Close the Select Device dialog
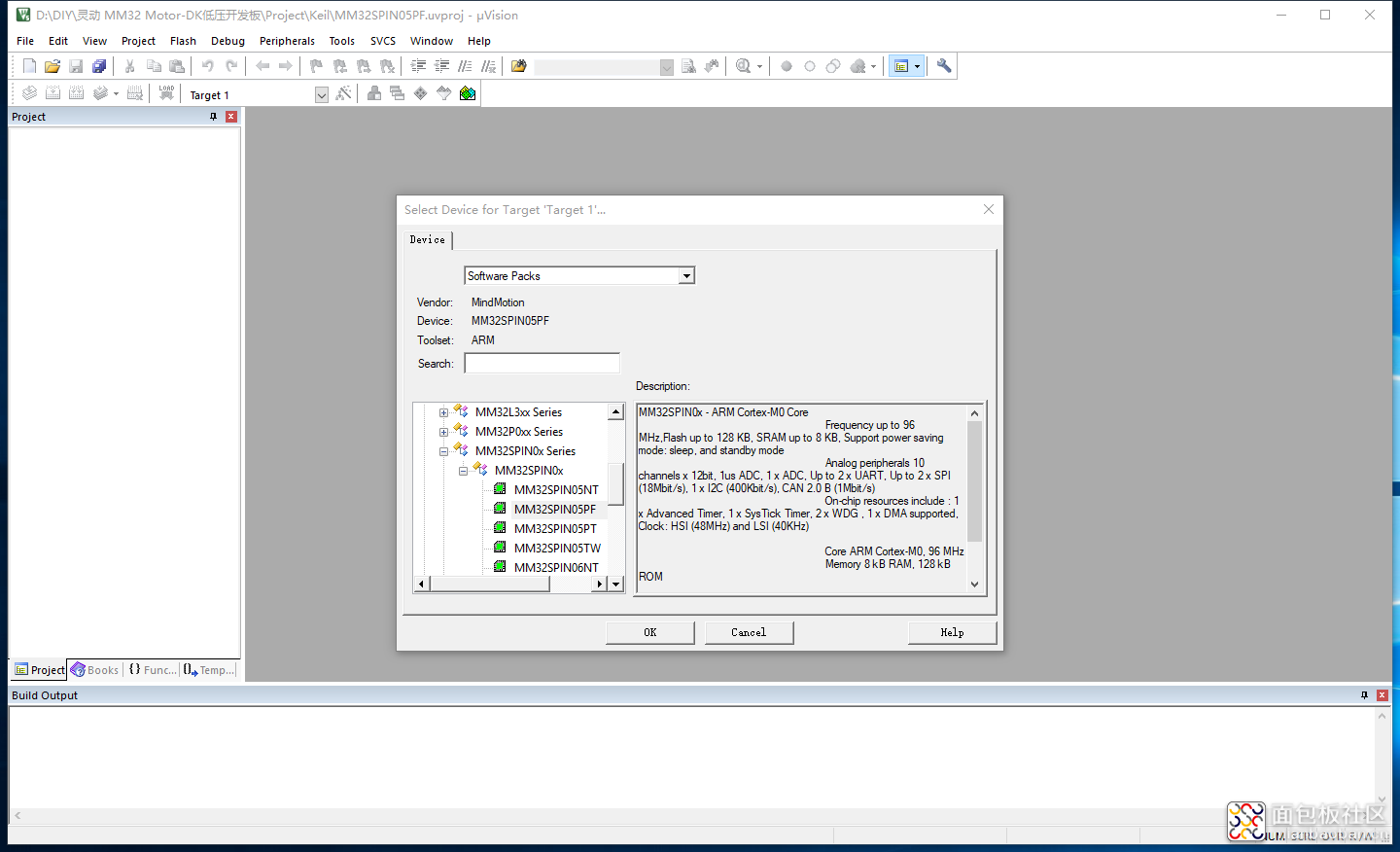The image size is (1400, 852). click(989, 209)
